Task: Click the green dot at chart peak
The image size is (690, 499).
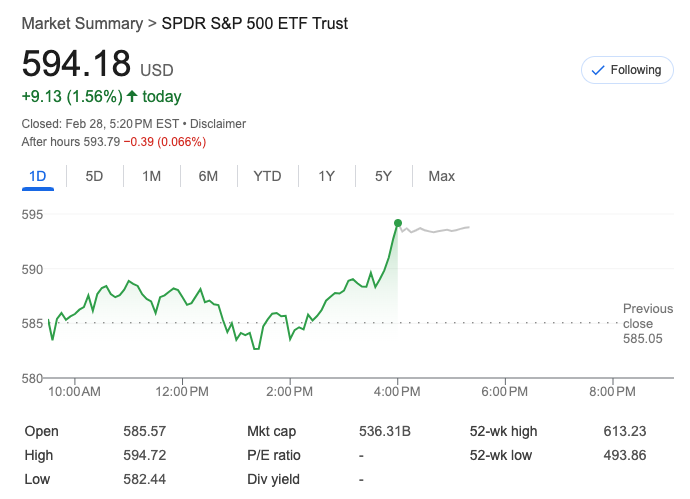Action: pos(398,223)
